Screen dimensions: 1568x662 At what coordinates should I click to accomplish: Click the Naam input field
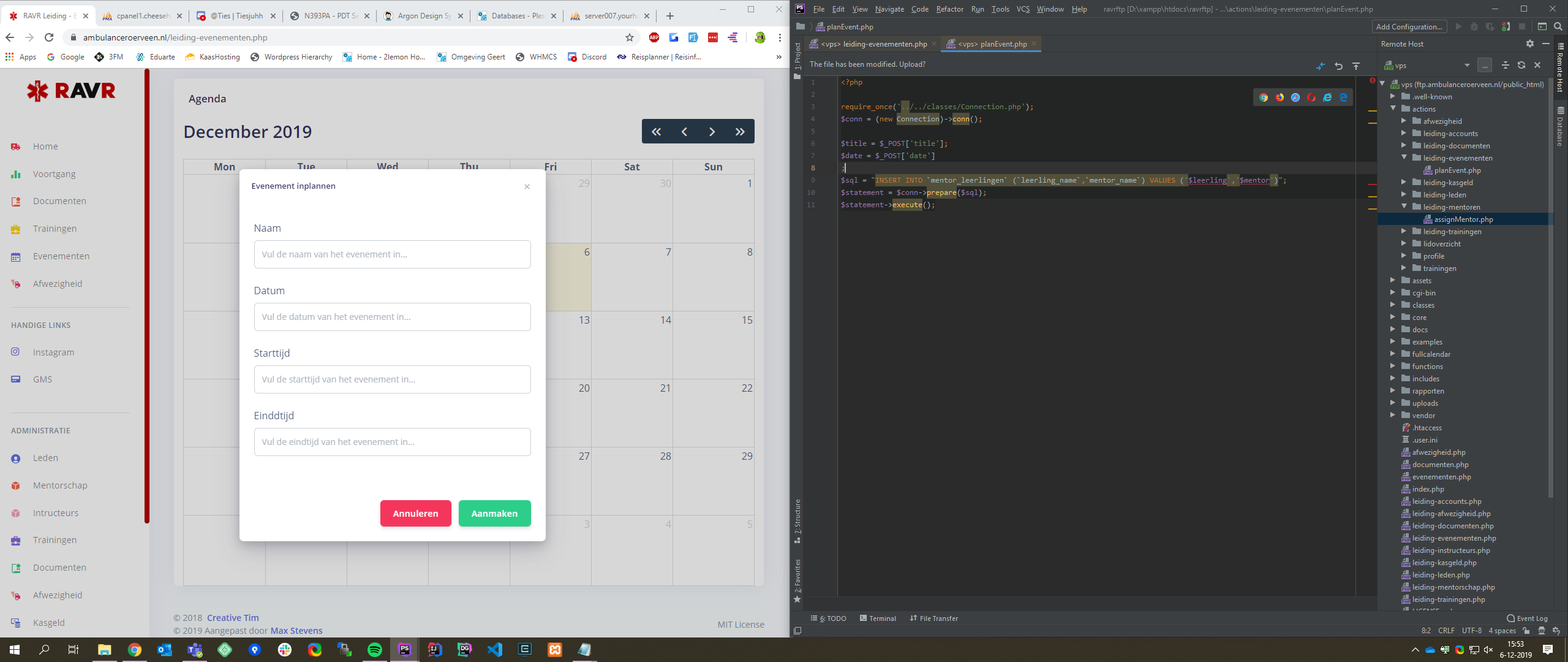(392, 254)
